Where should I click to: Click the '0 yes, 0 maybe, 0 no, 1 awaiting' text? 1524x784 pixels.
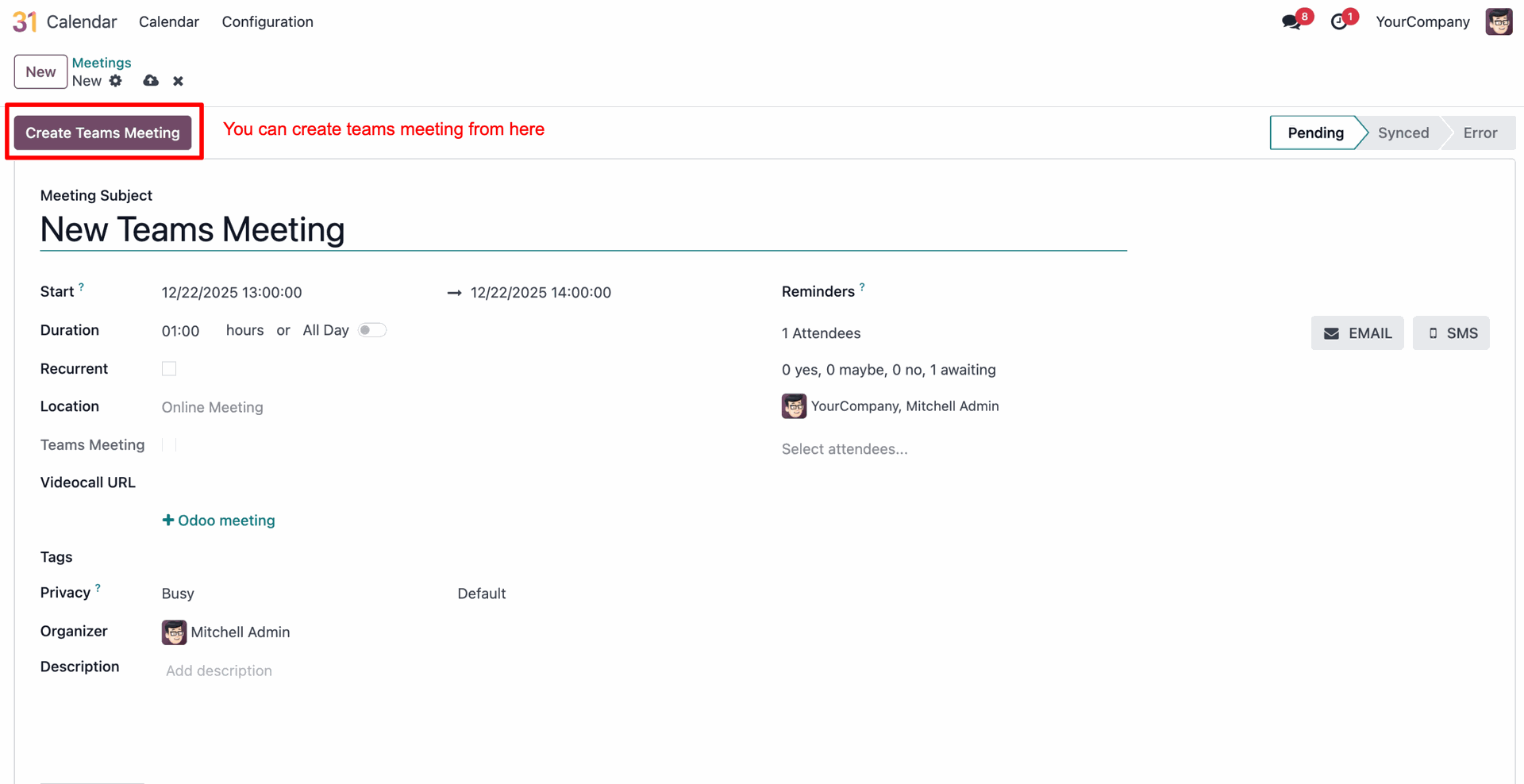[888, 370]
